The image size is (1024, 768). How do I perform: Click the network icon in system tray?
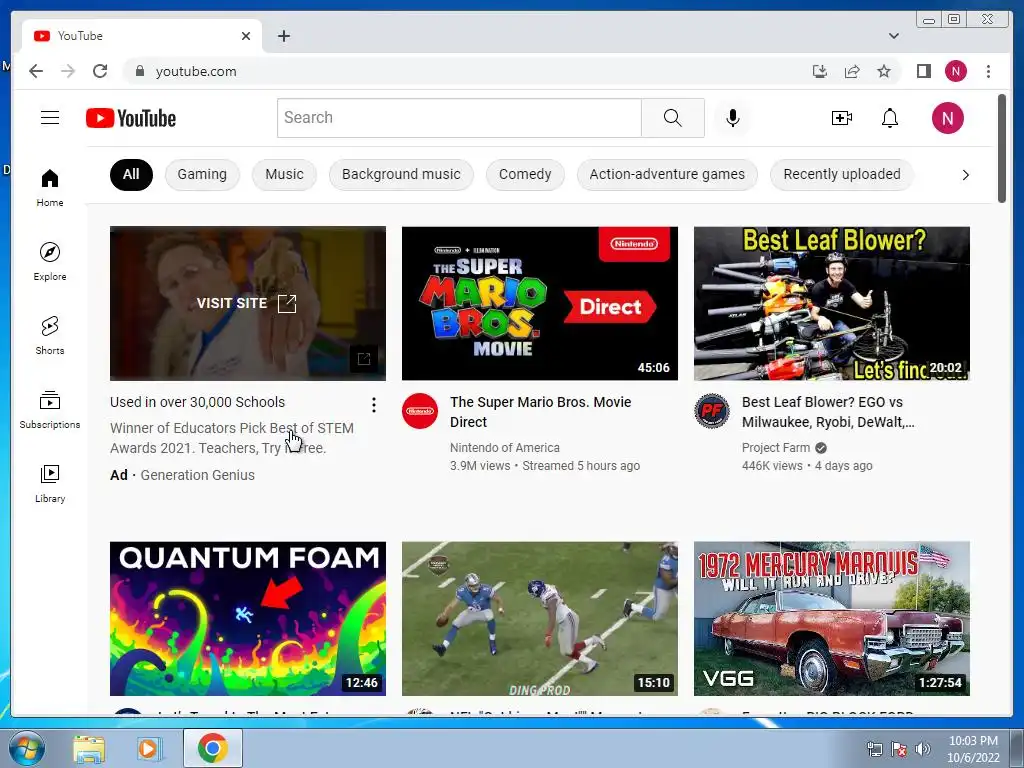coord(874,749)
